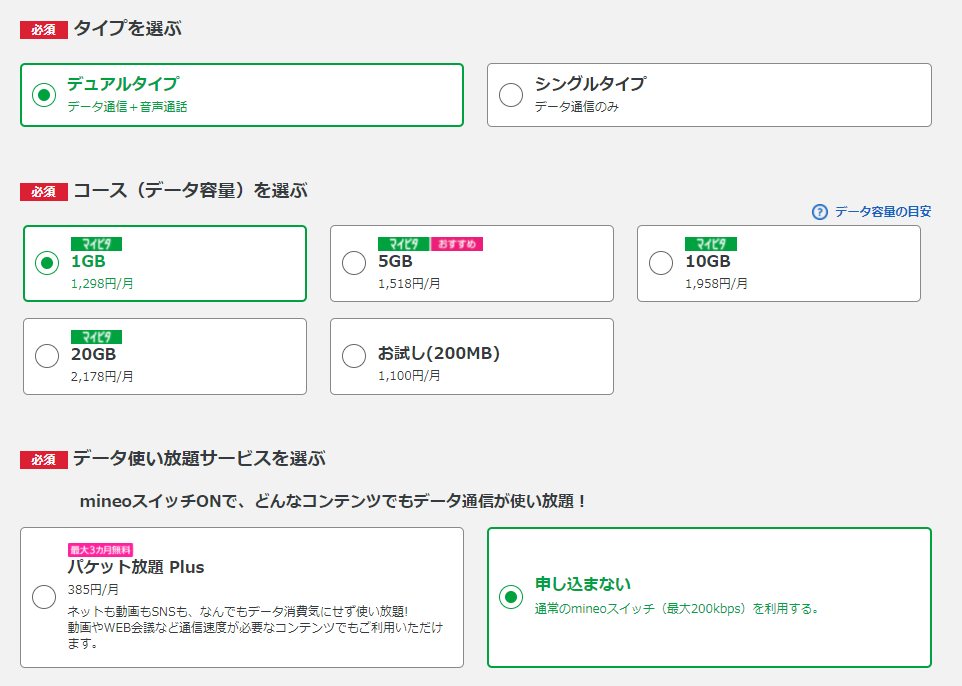Viewport: 962px width, 686px height.
Task: Click the パケット放題 Plus description text
Action: (255, 627)
